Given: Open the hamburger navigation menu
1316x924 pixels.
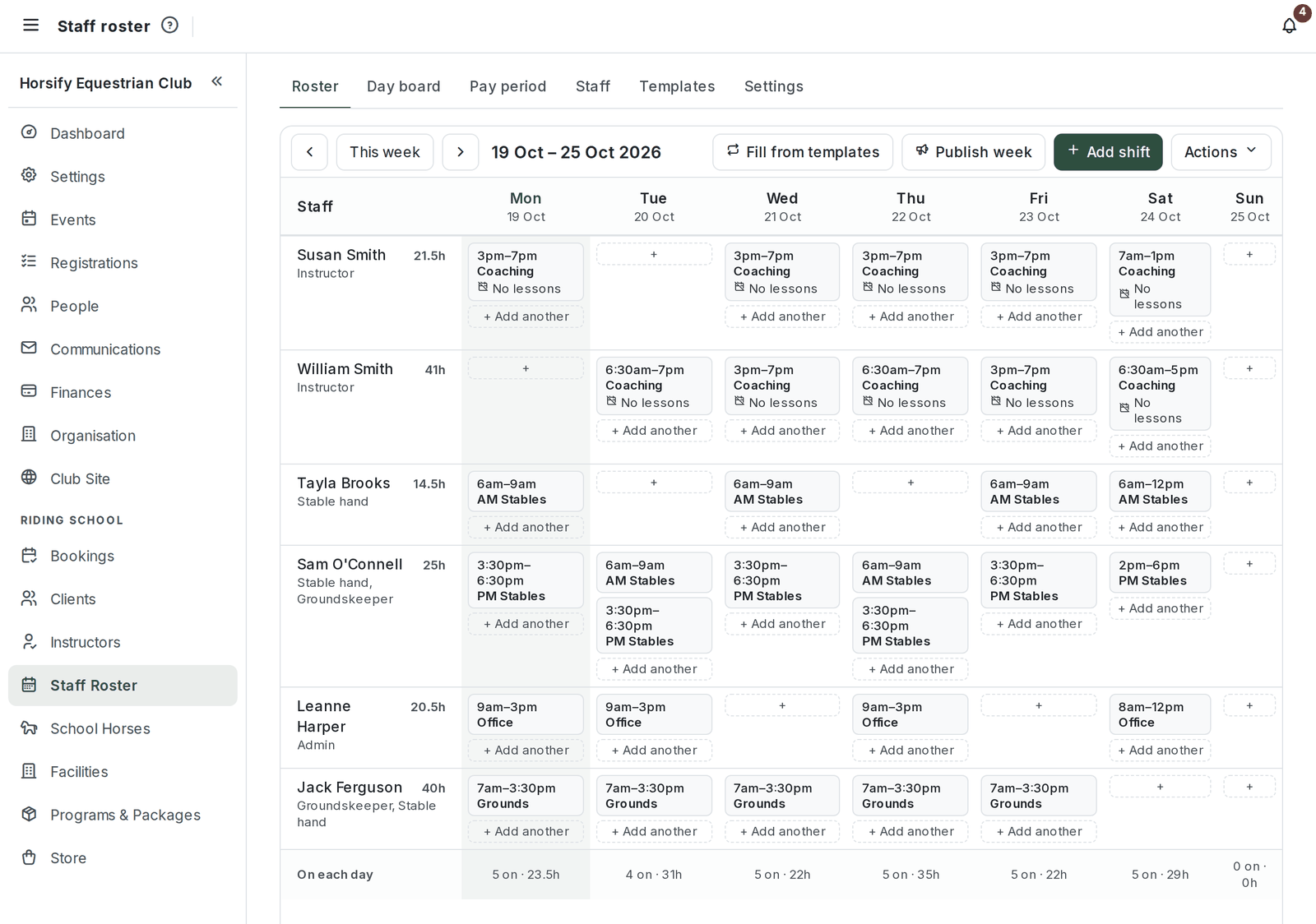Looking at the screenshot, I should (30, 25).
